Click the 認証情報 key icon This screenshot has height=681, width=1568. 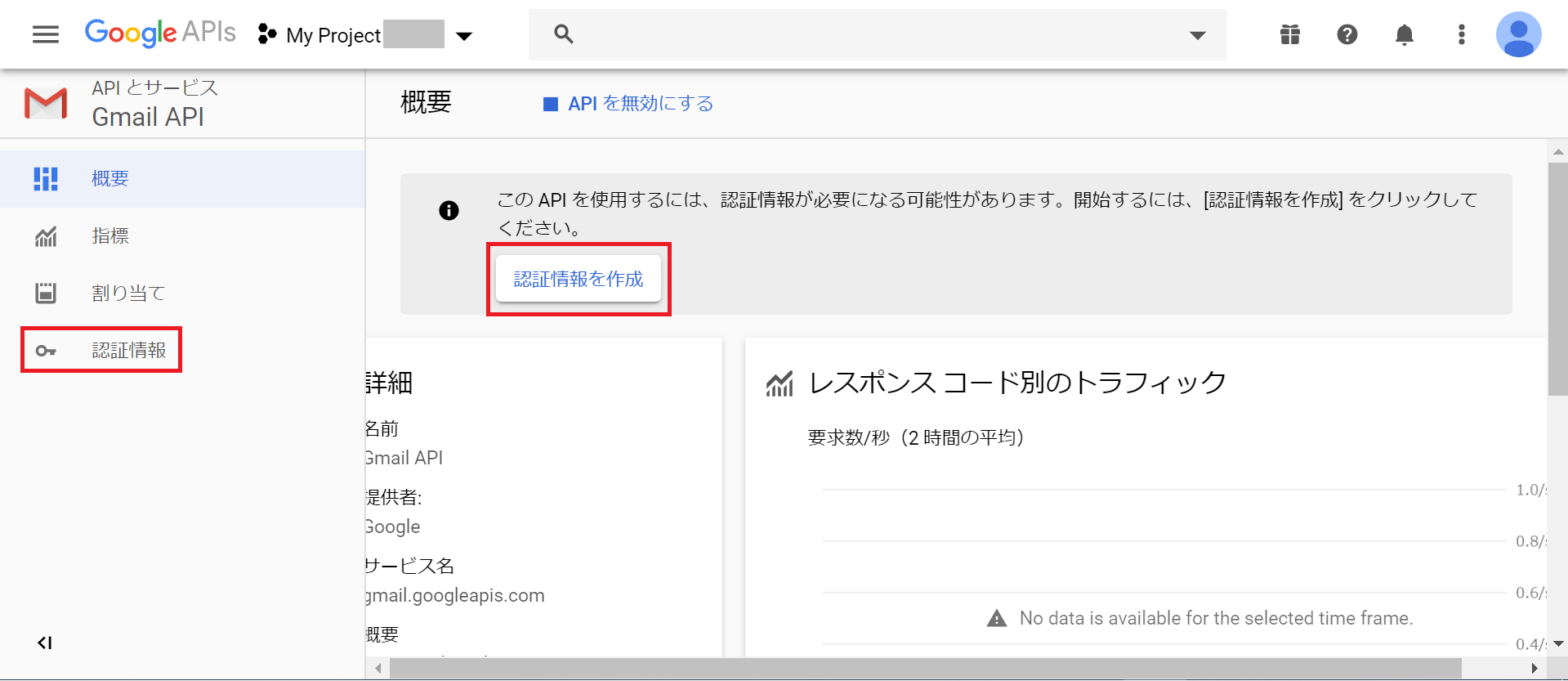(46, 351)
